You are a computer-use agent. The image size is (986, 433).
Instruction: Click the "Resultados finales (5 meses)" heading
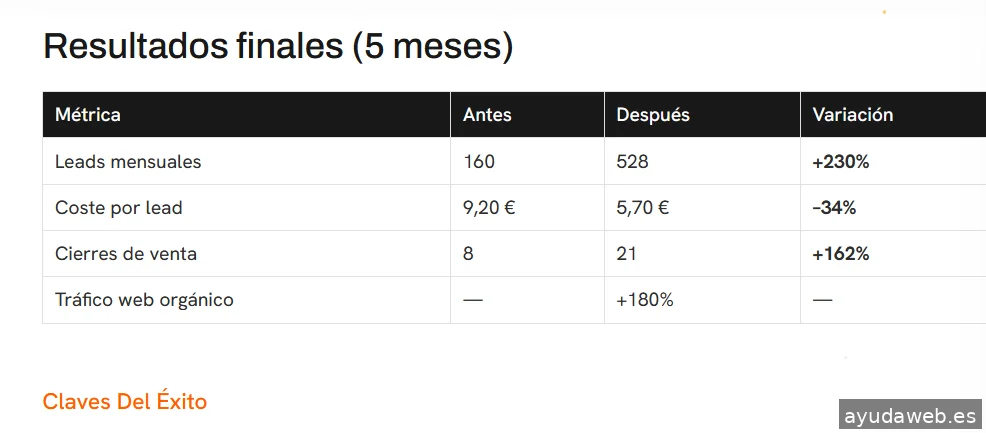tap(278, 47)
